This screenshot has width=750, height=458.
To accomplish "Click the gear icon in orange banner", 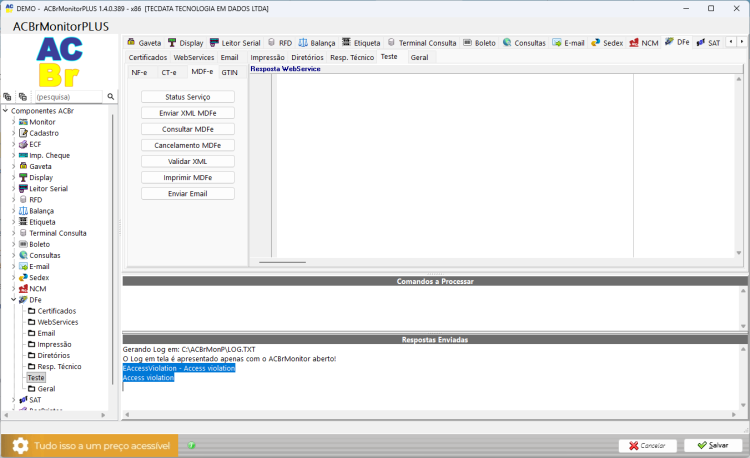I will click(x=20, y=446).
